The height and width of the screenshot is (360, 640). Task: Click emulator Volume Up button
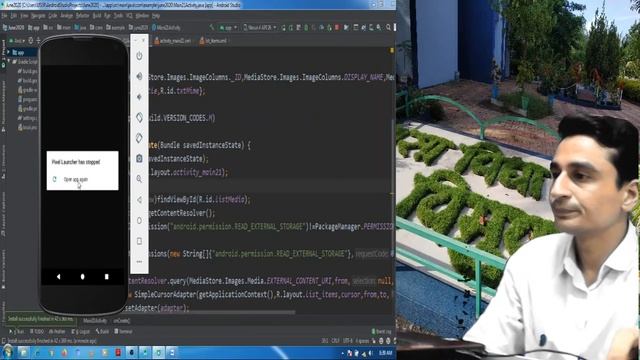139,76
